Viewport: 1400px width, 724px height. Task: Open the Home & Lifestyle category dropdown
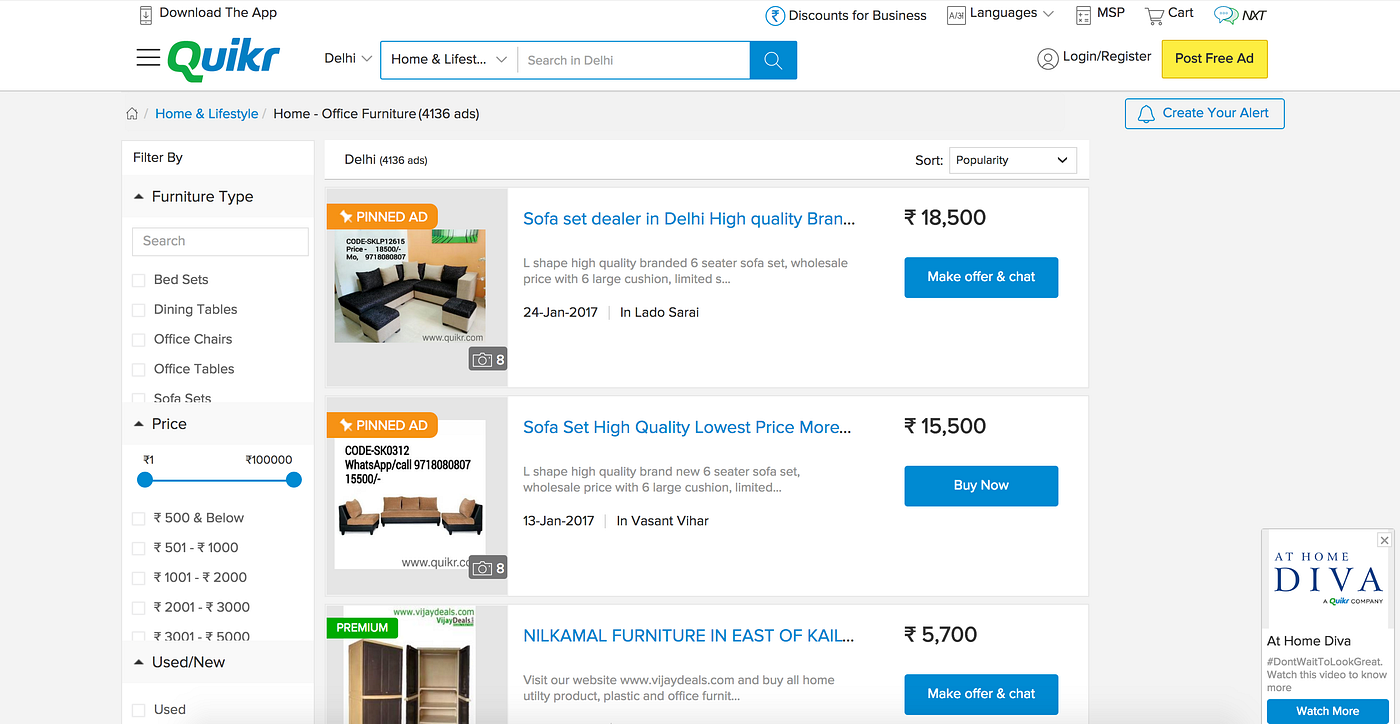(449, 60)
